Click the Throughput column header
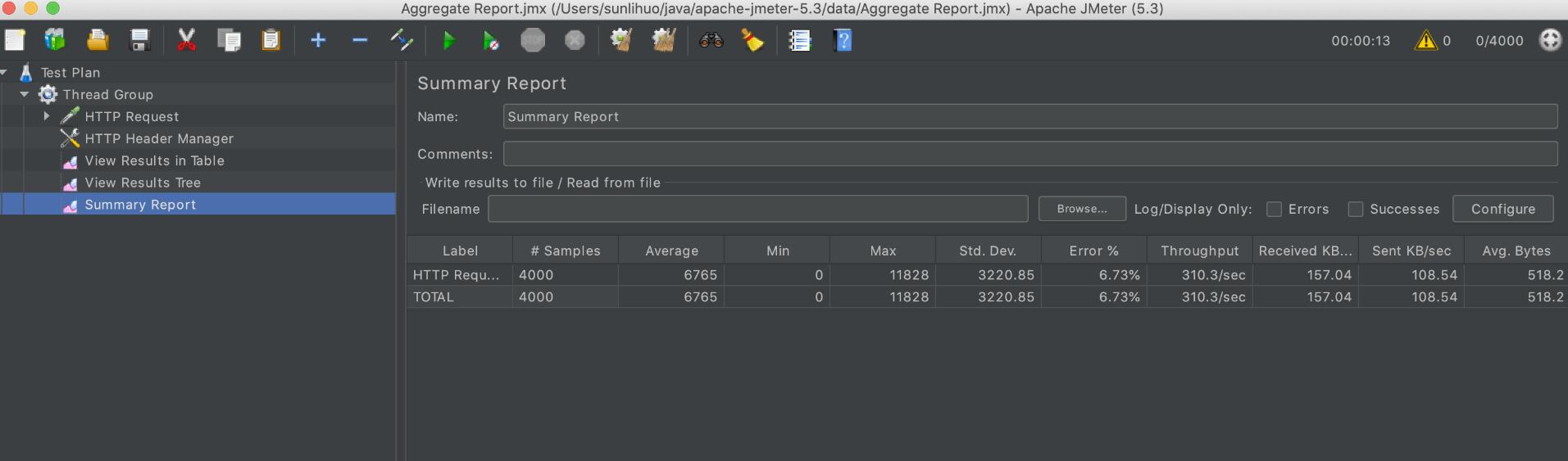This screenshot has height=461, width=1568. tap(1199, 251)
